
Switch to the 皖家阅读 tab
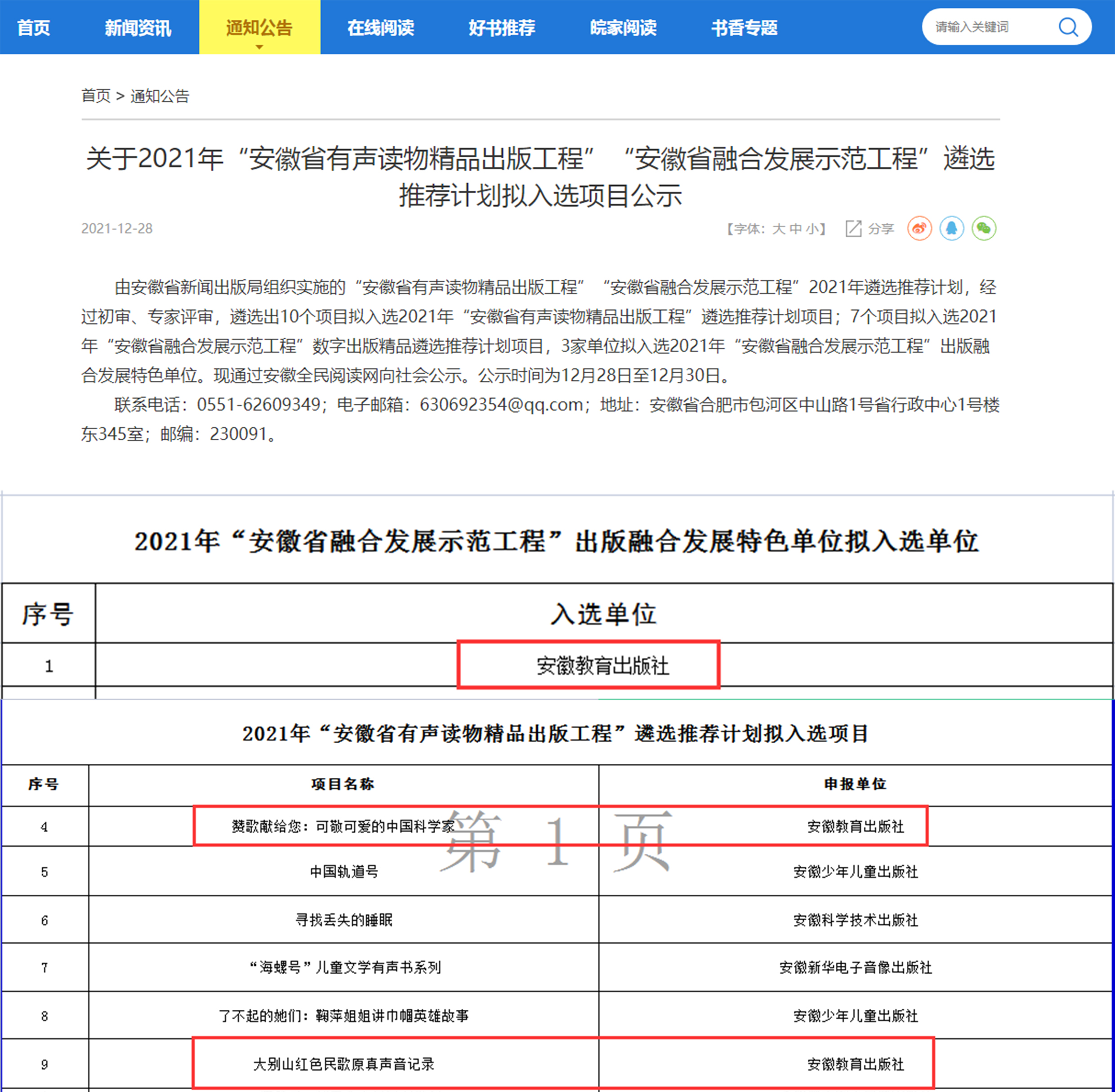click(623, 27)
